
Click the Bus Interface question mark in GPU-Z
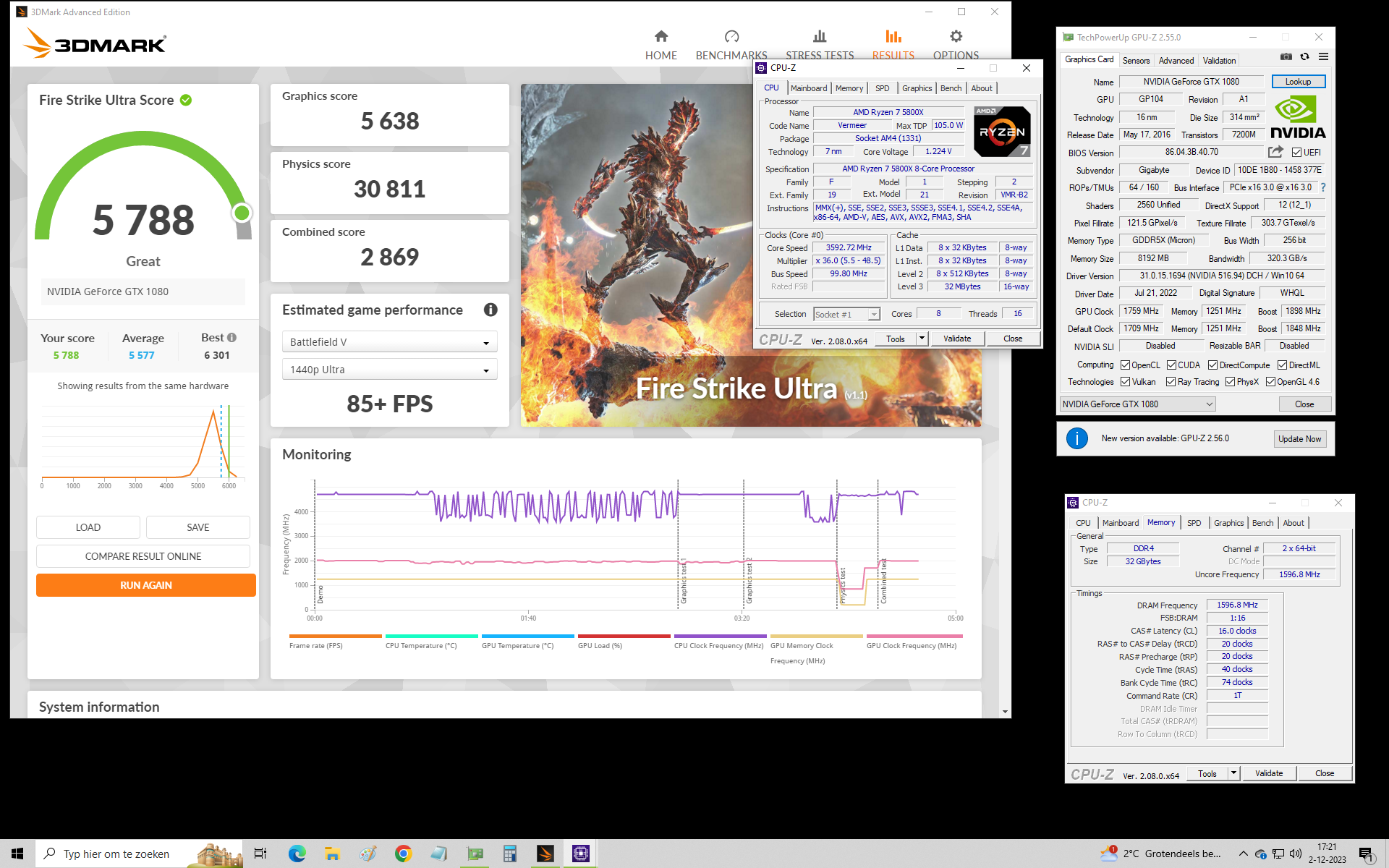[x=1323, y=187]
